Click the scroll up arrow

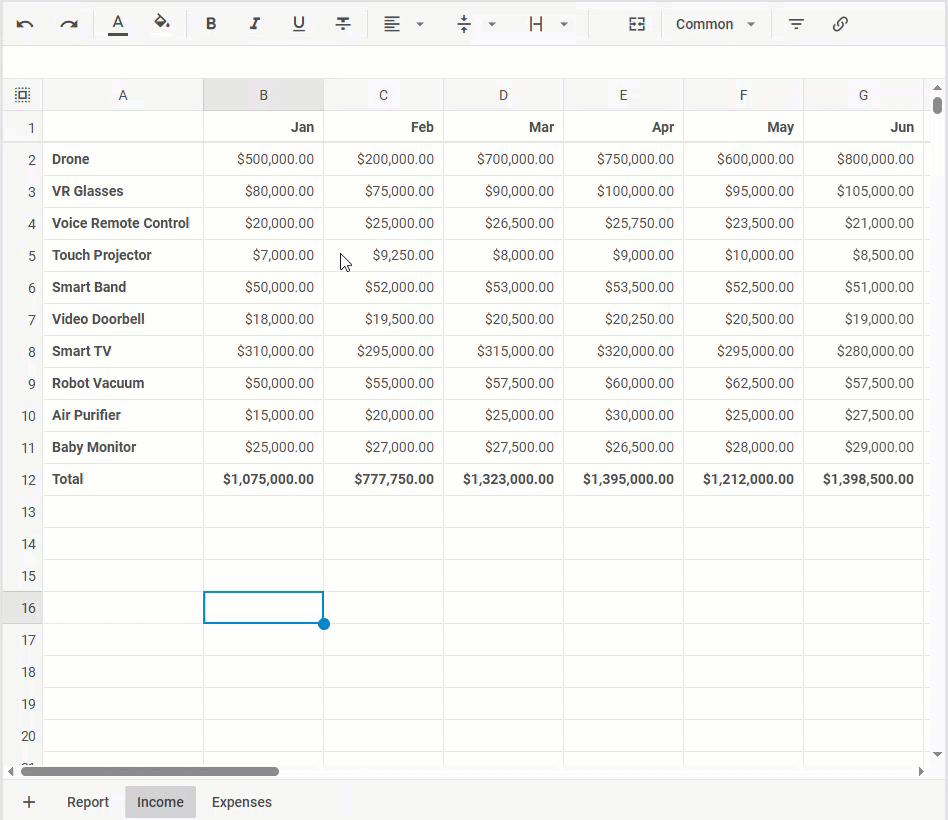click(937, 88)
